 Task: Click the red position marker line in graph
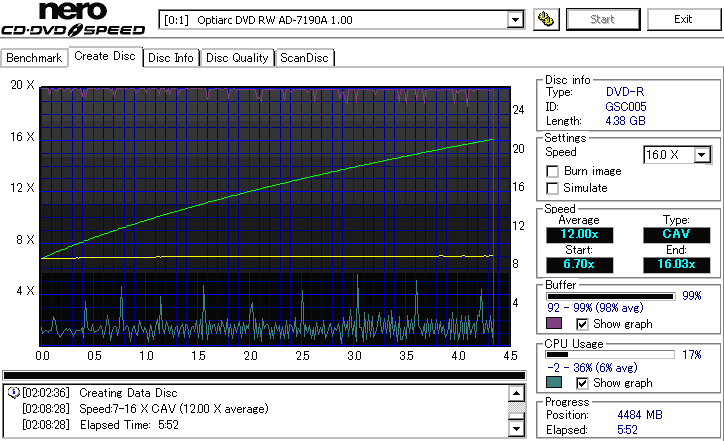494,216
